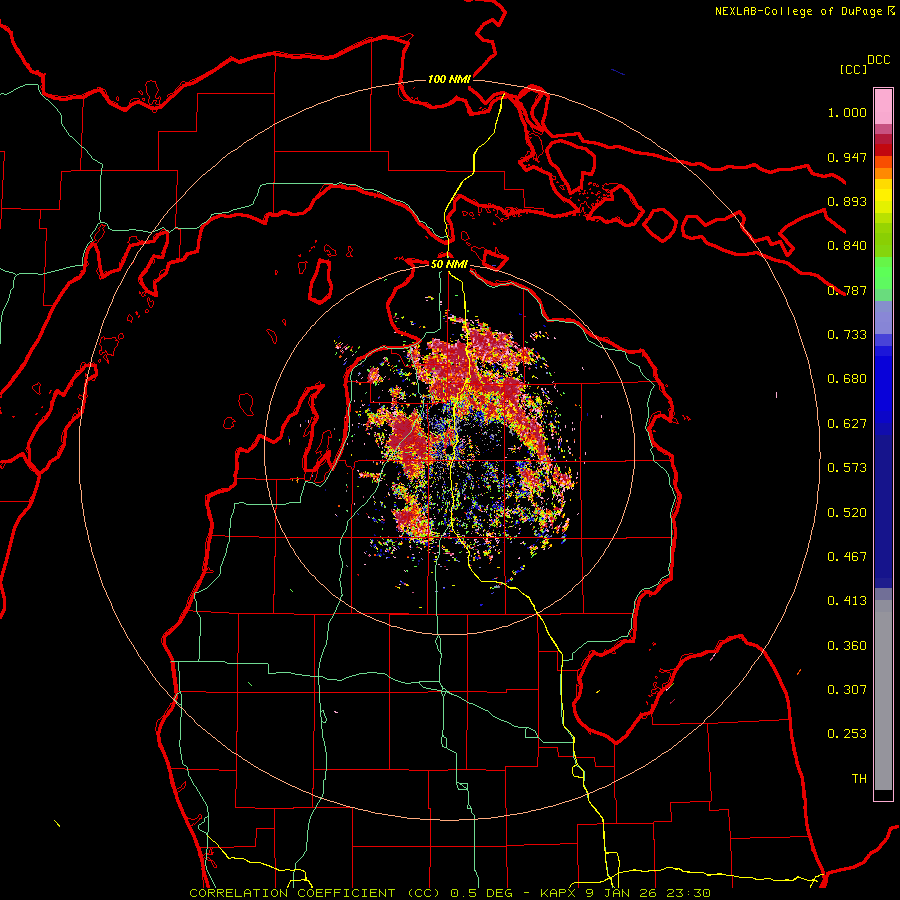The height and width of the screenshot is (900, 900).
Task: Click the 1.000 color scale value
Action: (x=847, y=112)
